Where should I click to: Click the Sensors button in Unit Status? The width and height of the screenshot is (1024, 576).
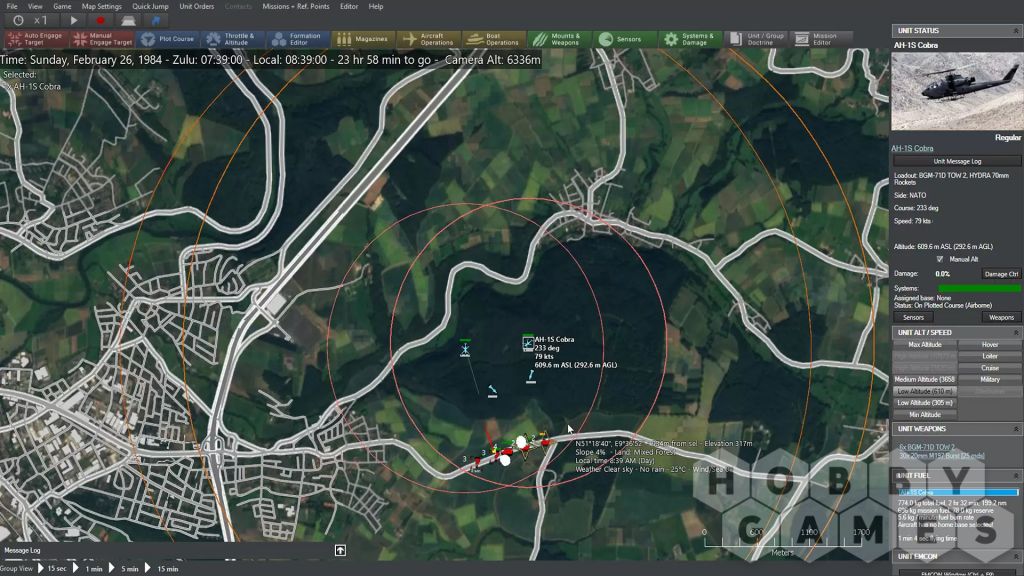pyautogui.click(x=913, y=317)
